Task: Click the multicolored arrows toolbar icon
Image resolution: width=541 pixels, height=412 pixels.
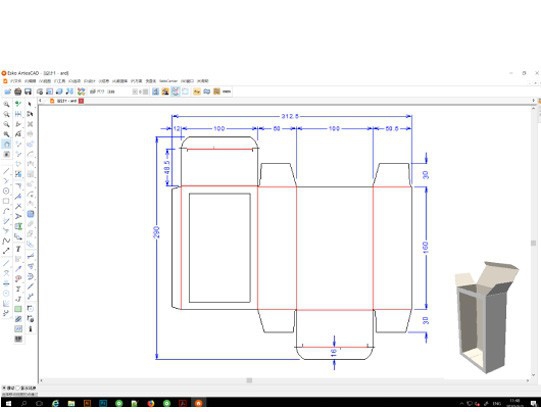Action: coord(81,91)
